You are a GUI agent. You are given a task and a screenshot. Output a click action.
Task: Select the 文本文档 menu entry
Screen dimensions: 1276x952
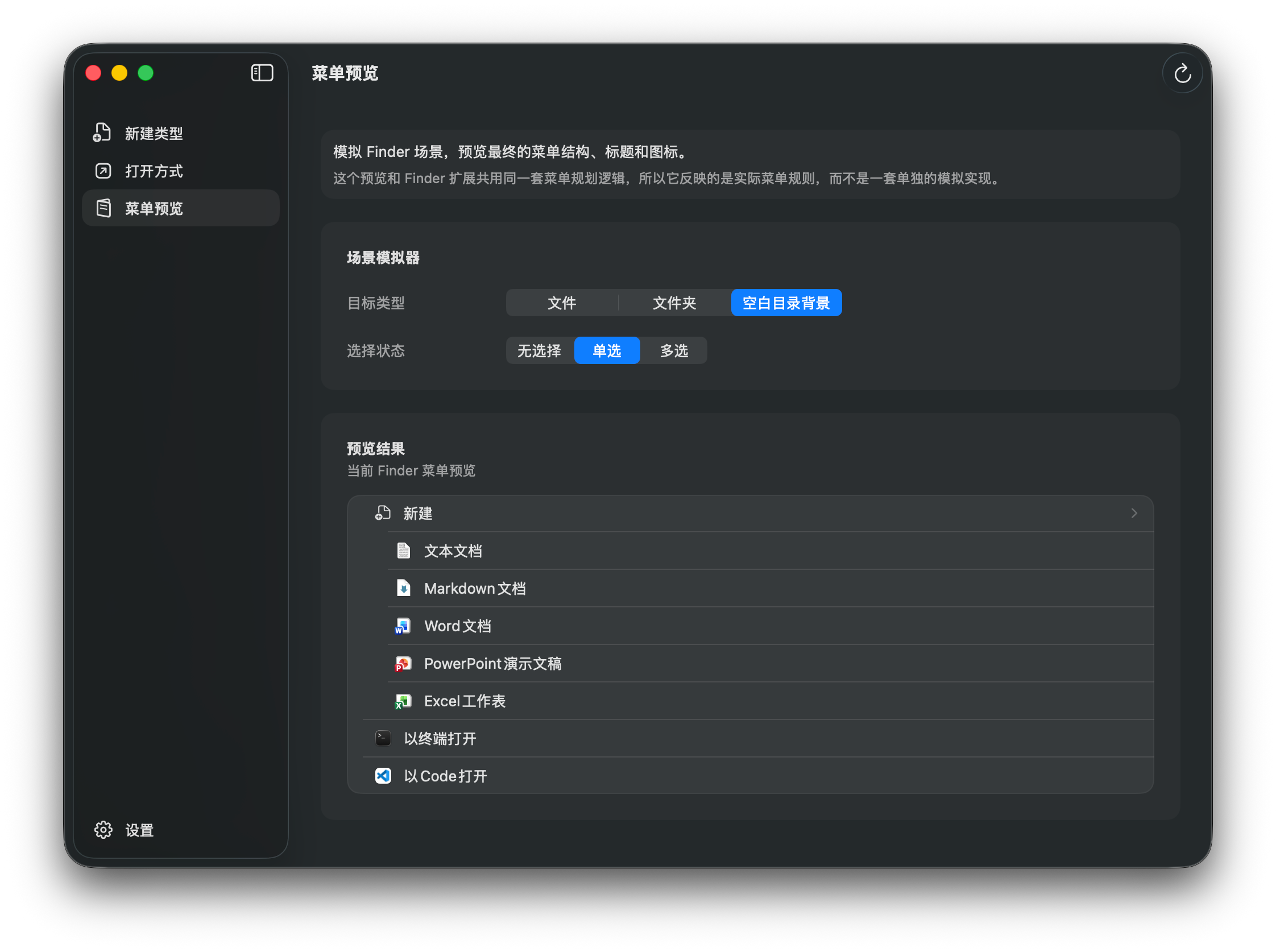pos(771,551)
